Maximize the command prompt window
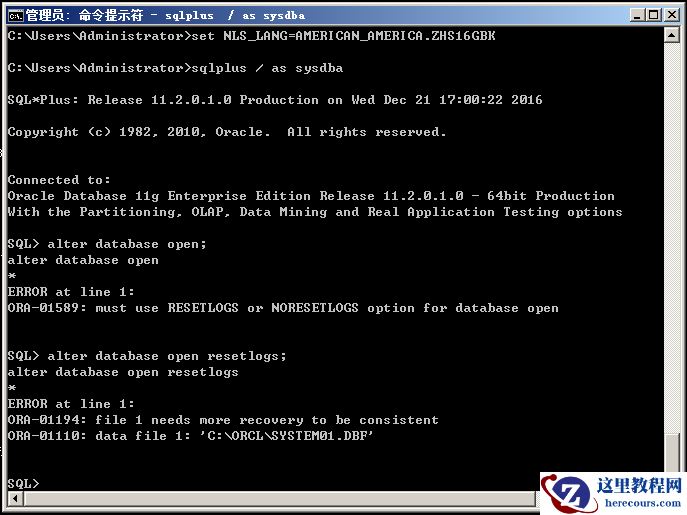Screen dimensions: 687x515 [x=654, y=15]
